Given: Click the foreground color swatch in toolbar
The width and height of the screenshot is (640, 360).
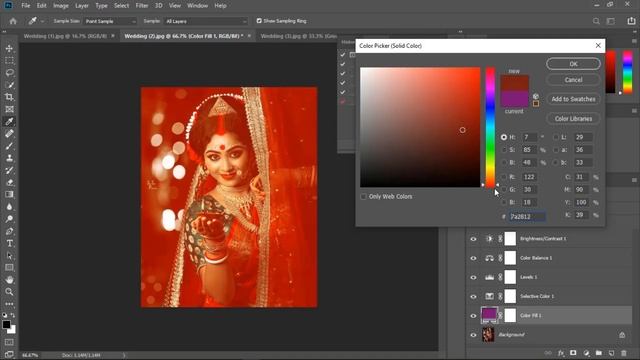Looking at the screenshot, I should click(6, 324).
